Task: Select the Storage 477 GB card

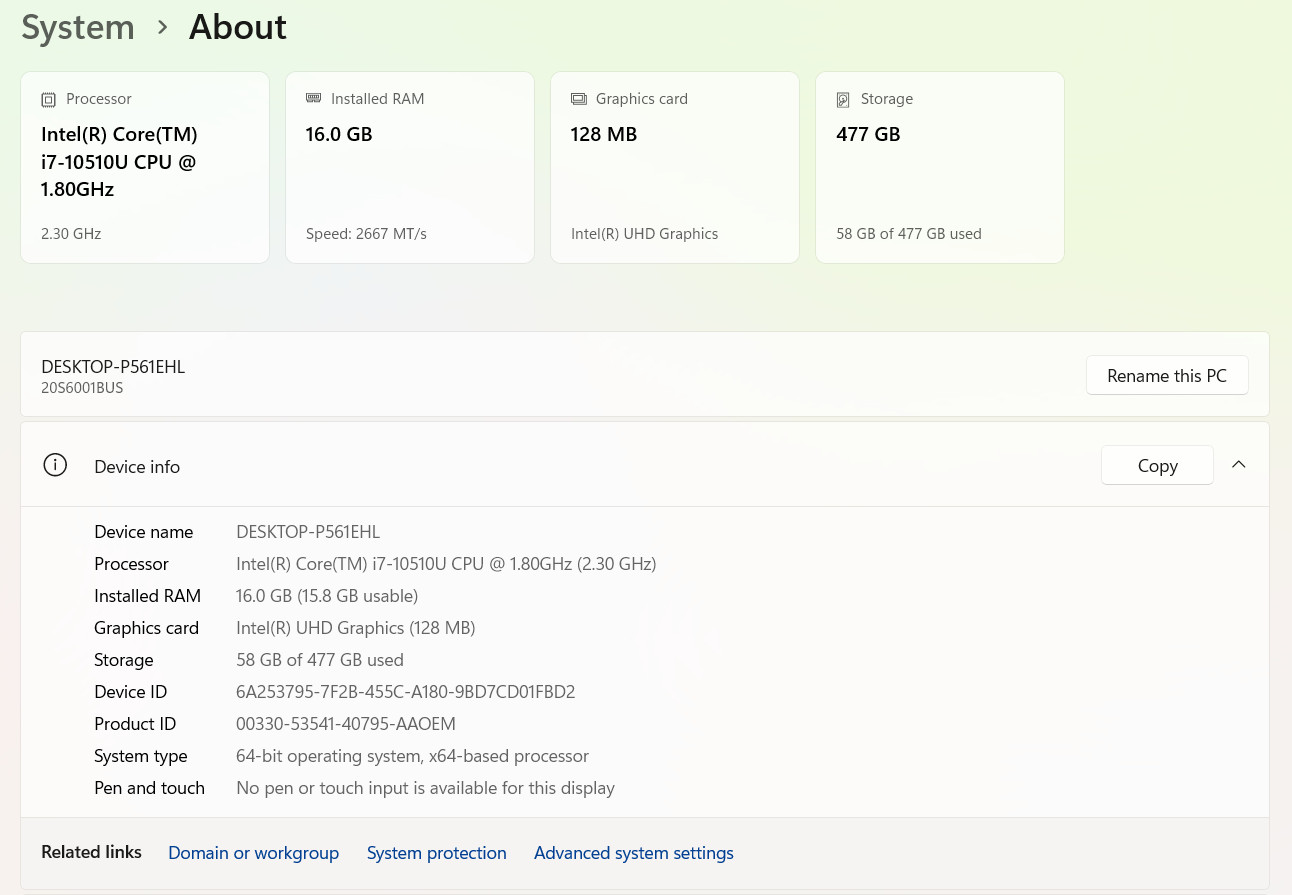Action: click(x=940, y=167)
